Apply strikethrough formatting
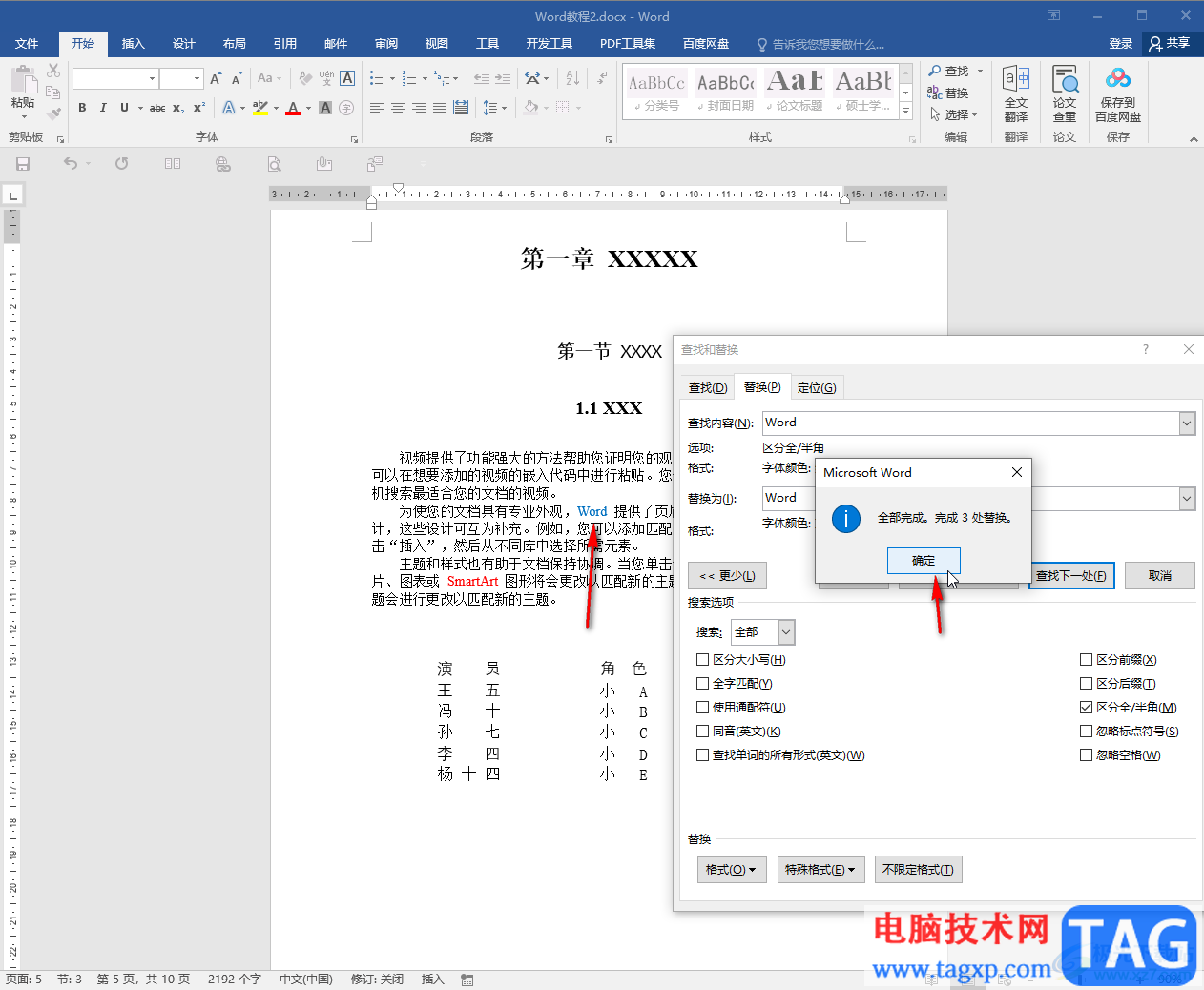 pyautogui.click(x=157, y=108)
